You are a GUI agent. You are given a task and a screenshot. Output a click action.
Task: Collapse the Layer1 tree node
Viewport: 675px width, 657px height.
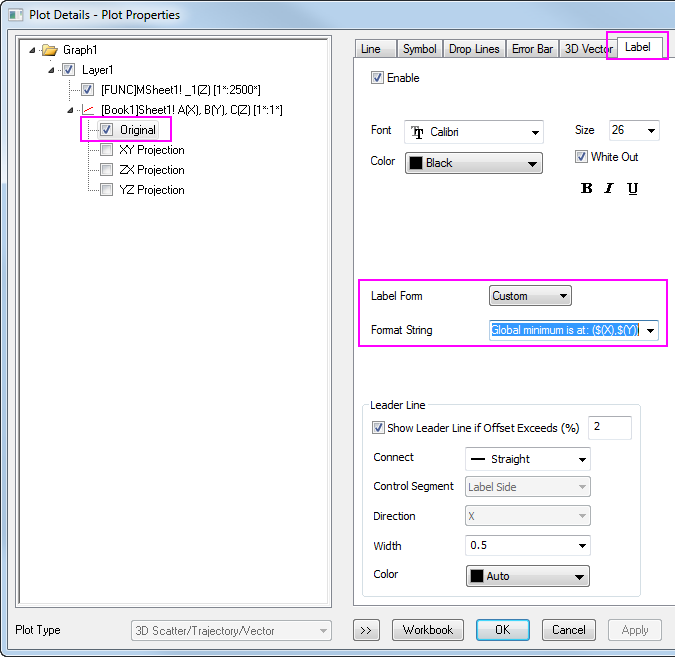coord(50,70)
